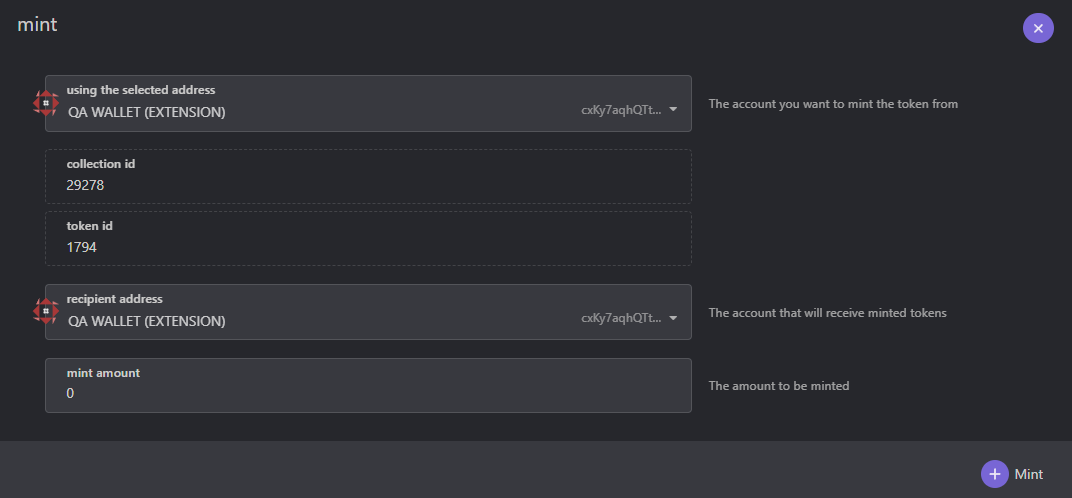Click the 'mint' dialog title
This screenshot has width=1072, height=498.
pos(37,25)
